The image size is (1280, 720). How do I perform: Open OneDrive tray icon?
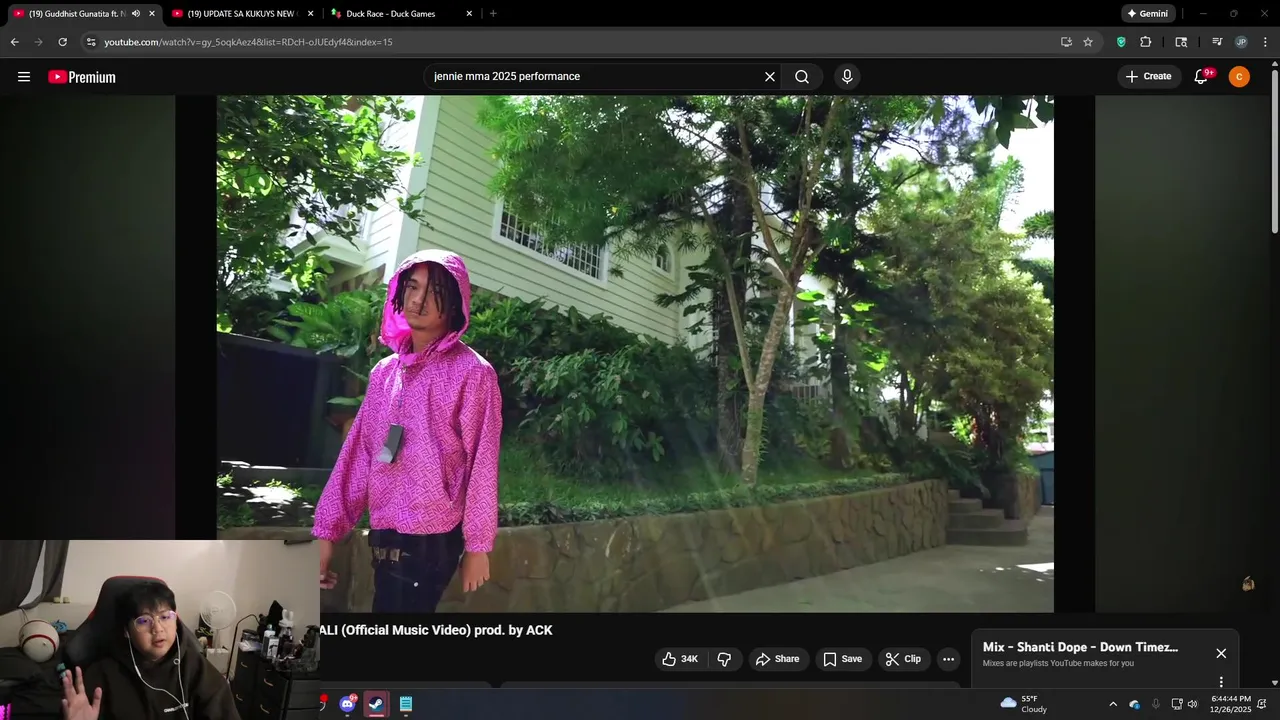1134,704
